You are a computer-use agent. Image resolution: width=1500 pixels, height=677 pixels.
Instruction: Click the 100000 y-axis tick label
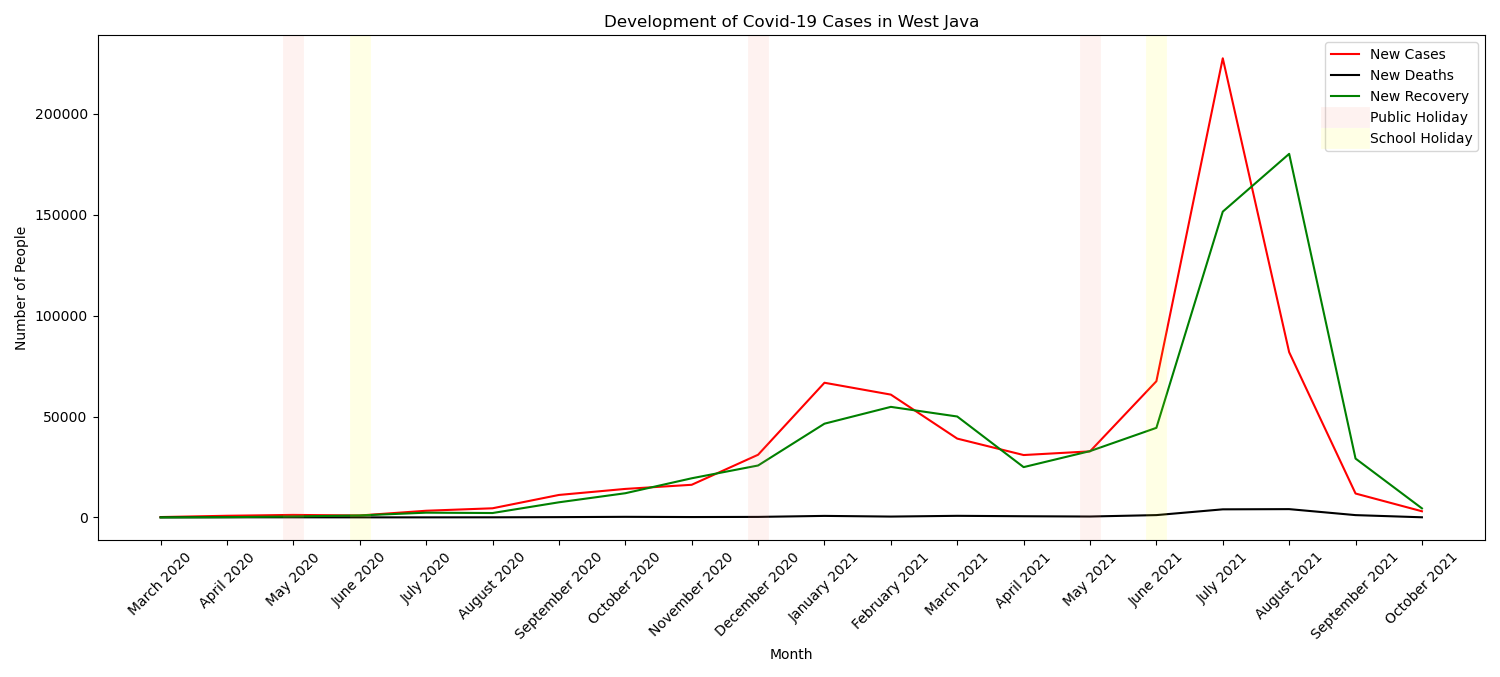[62, 316]
